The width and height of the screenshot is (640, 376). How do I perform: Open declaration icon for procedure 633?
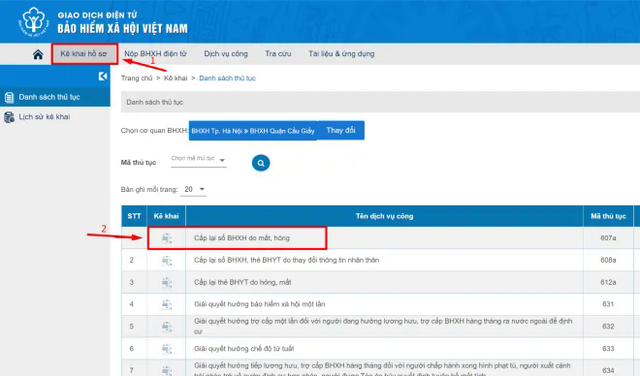[167, 349]
